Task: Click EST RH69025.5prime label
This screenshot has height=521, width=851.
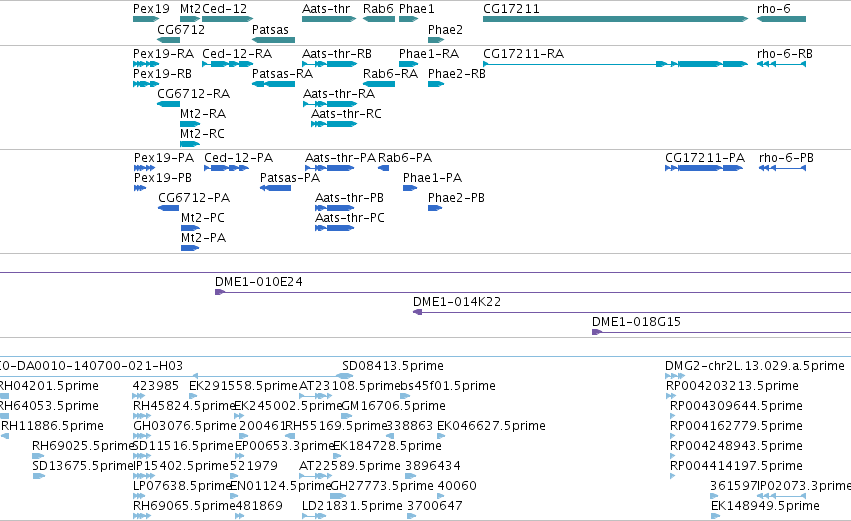Action: point(83,447)
